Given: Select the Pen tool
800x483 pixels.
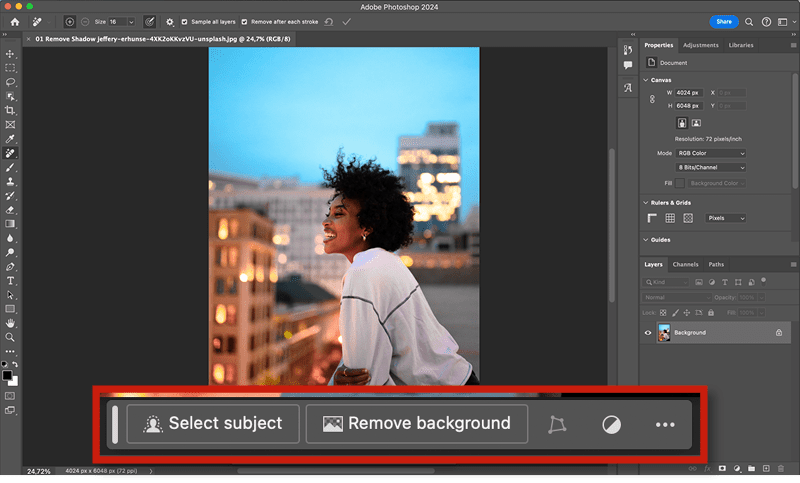Looking at the screenshot, I should click(x=10, y=267).
